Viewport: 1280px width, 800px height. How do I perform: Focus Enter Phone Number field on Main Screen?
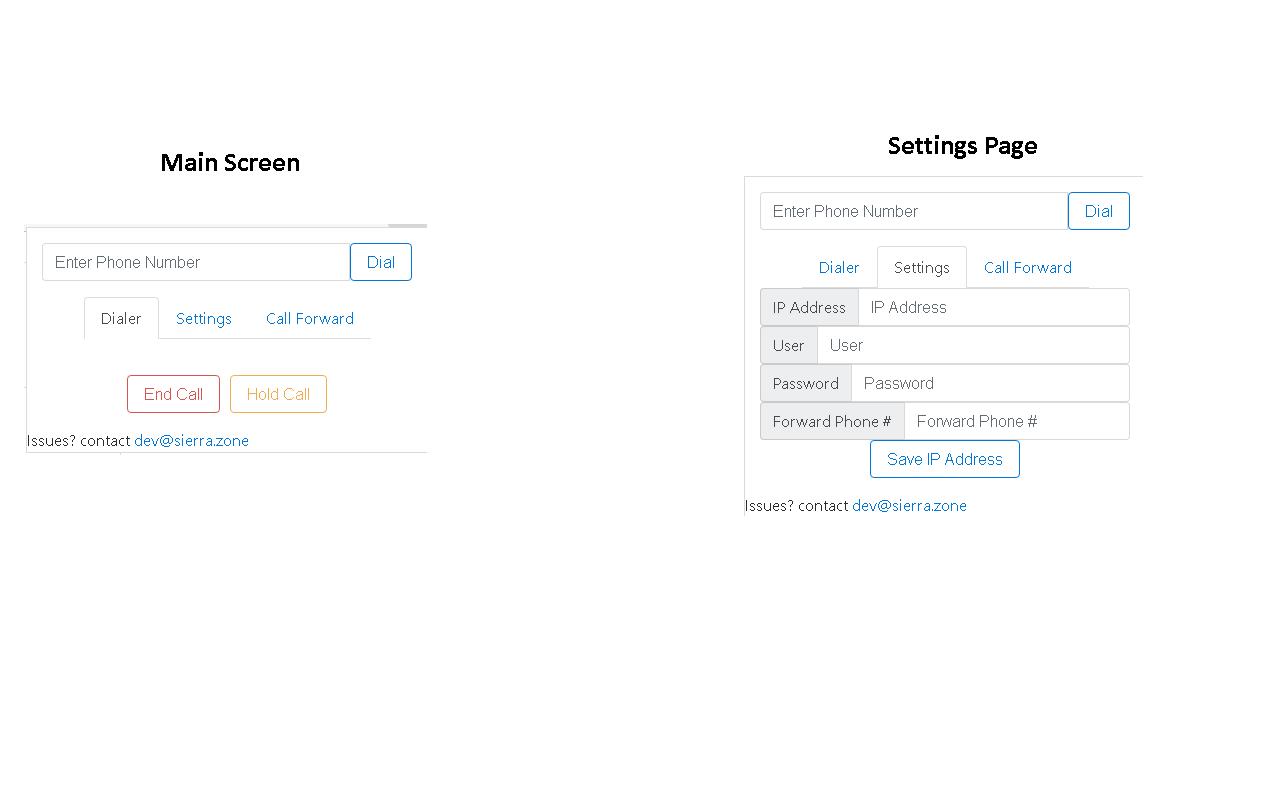click(x=196, y=262)
